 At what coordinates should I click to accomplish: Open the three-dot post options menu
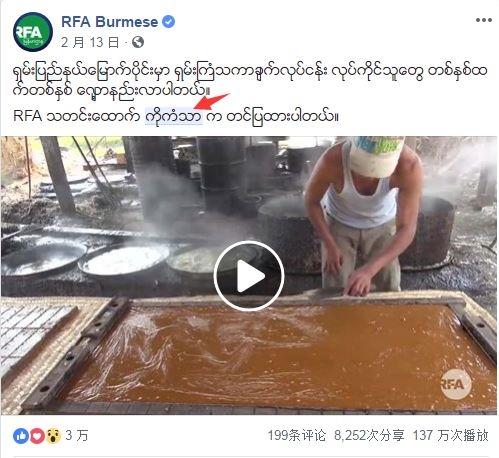coord(484,20)
